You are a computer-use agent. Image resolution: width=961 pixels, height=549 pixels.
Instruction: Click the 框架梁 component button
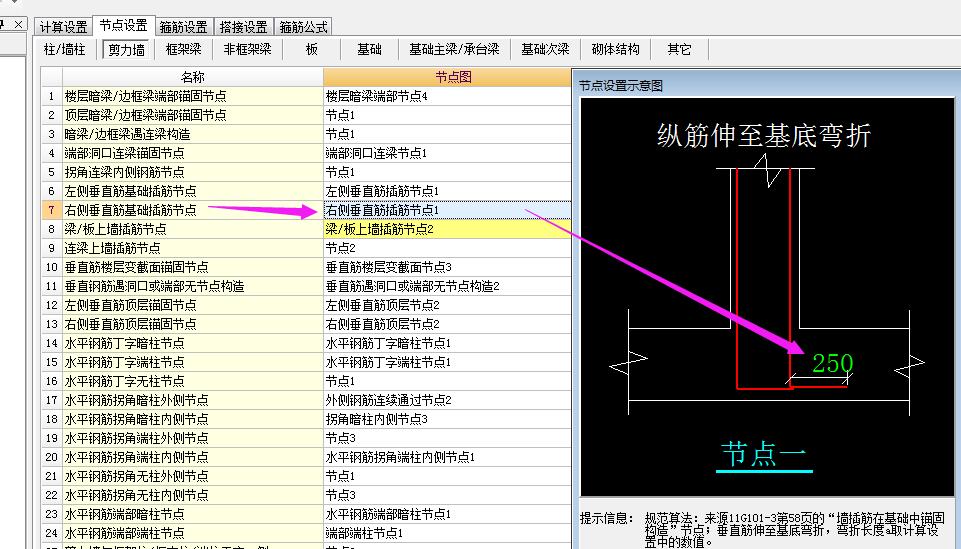(x=183, y=49)
